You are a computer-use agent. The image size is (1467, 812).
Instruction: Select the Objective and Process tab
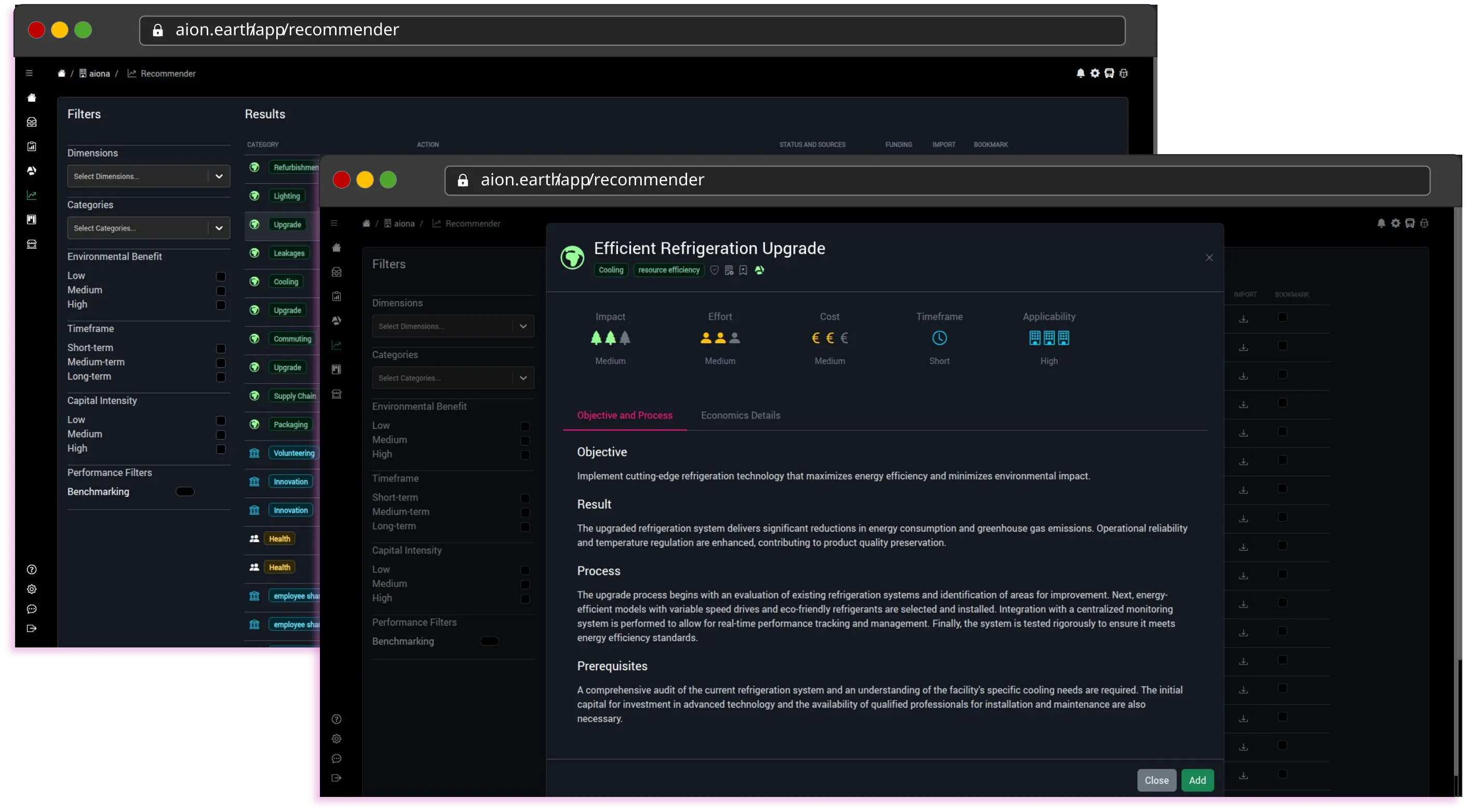point(625,415)
